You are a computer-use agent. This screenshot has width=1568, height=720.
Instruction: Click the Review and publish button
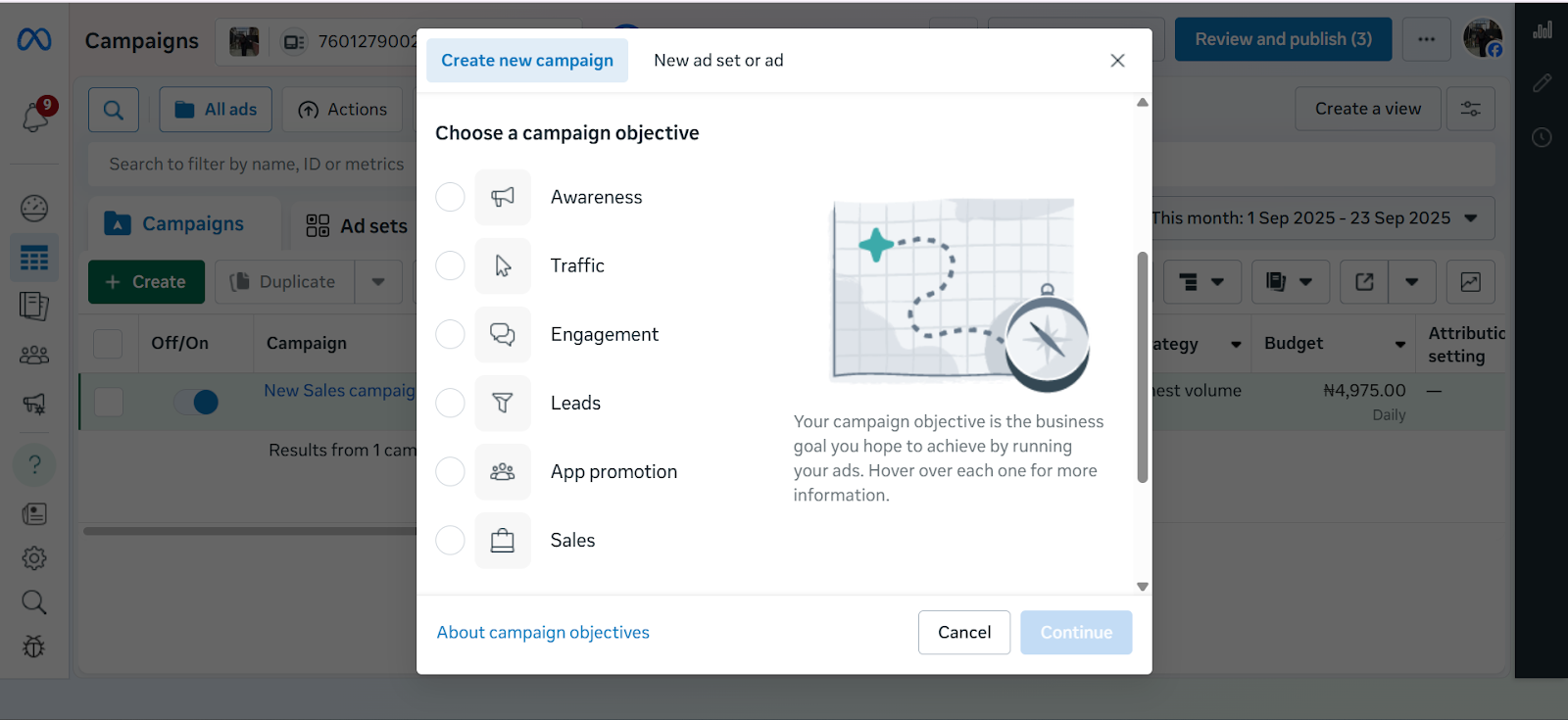point(1282,39)
